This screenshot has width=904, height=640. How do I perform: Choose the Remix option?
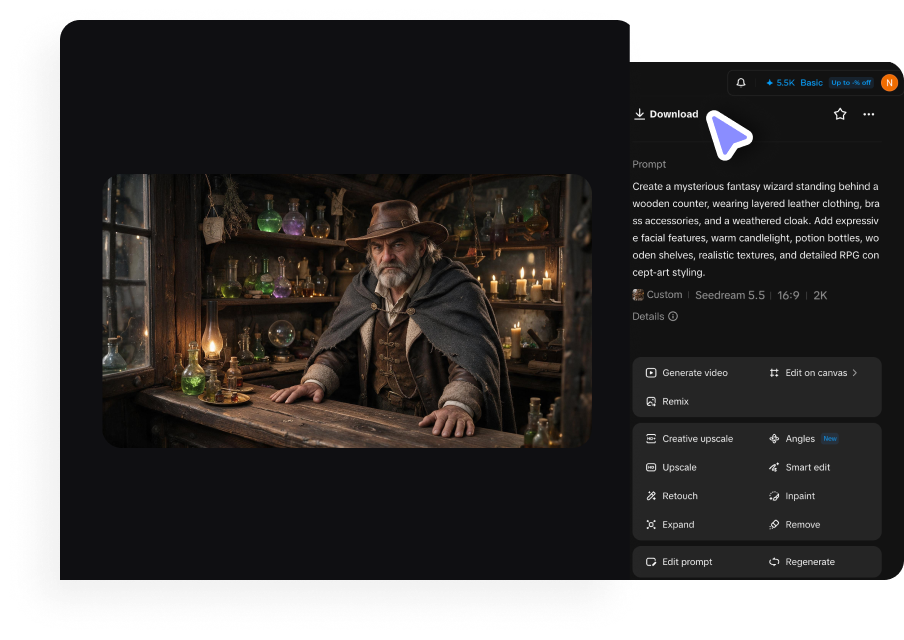pos(667,401)
